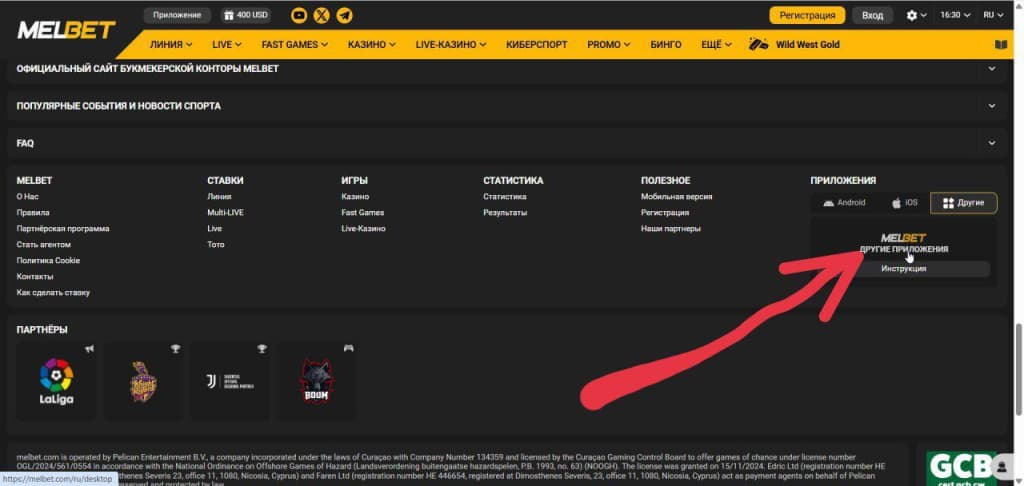This screenshot has width=1024, height=486.
Task: Click the Регистрация button in the header
Action: pyautogui.click(x=807, y=15)
